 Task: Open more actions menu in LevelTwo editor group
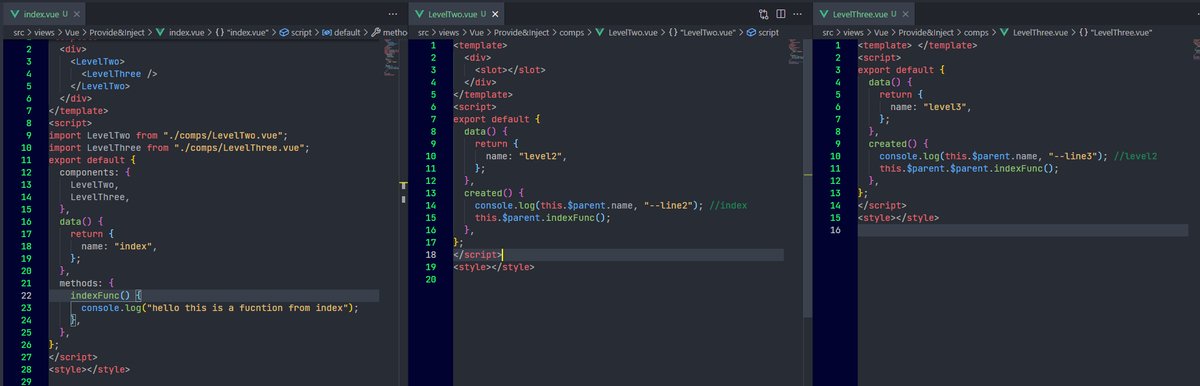point(798,14)
